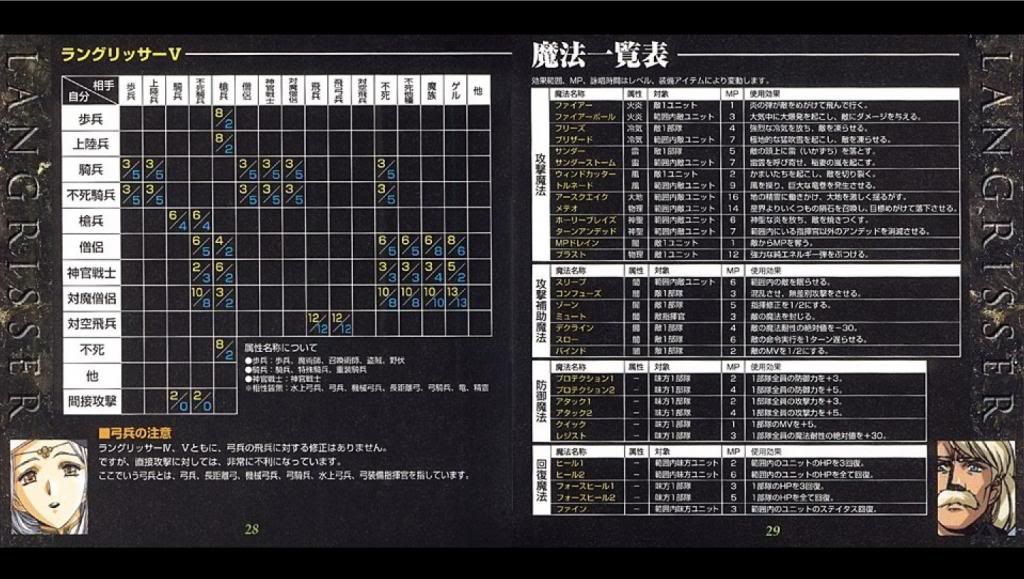The width and height of the screenshot is (1024, 579).
Task: Click the '防御魔法' category label
Action: [x=540, y=401]
